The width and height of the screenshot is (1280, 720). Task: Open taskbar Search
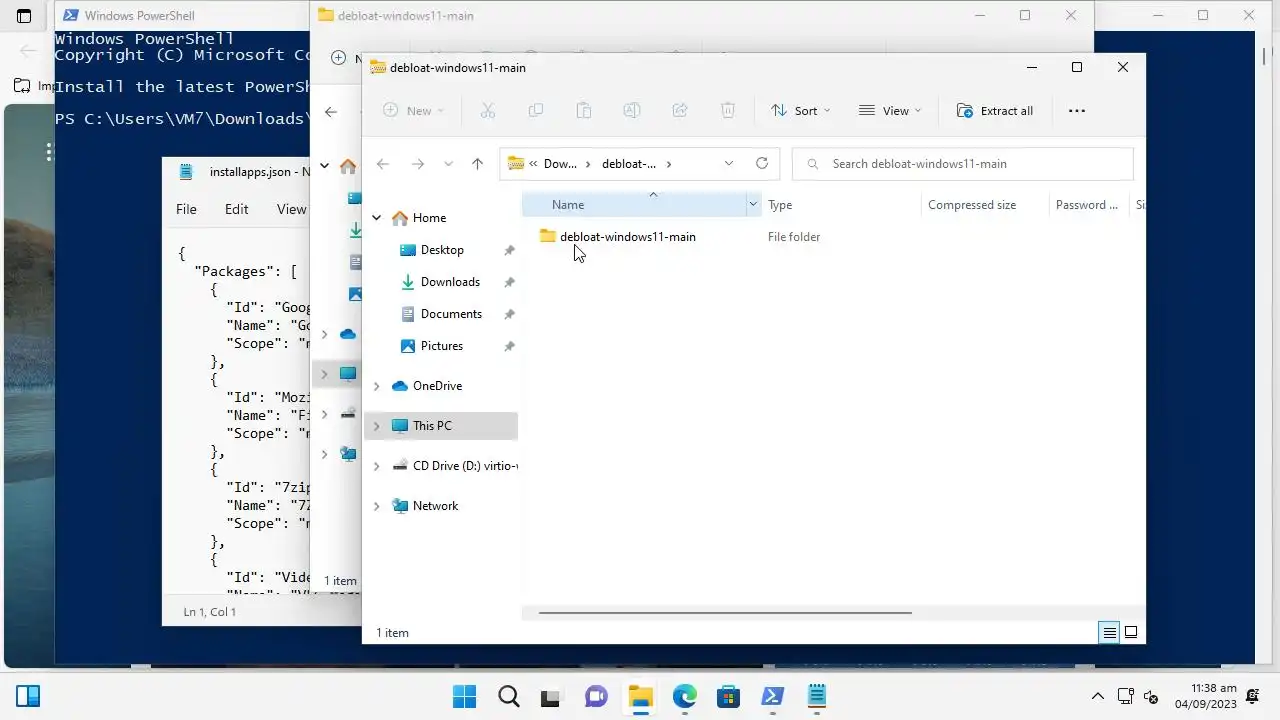[508, 696]
